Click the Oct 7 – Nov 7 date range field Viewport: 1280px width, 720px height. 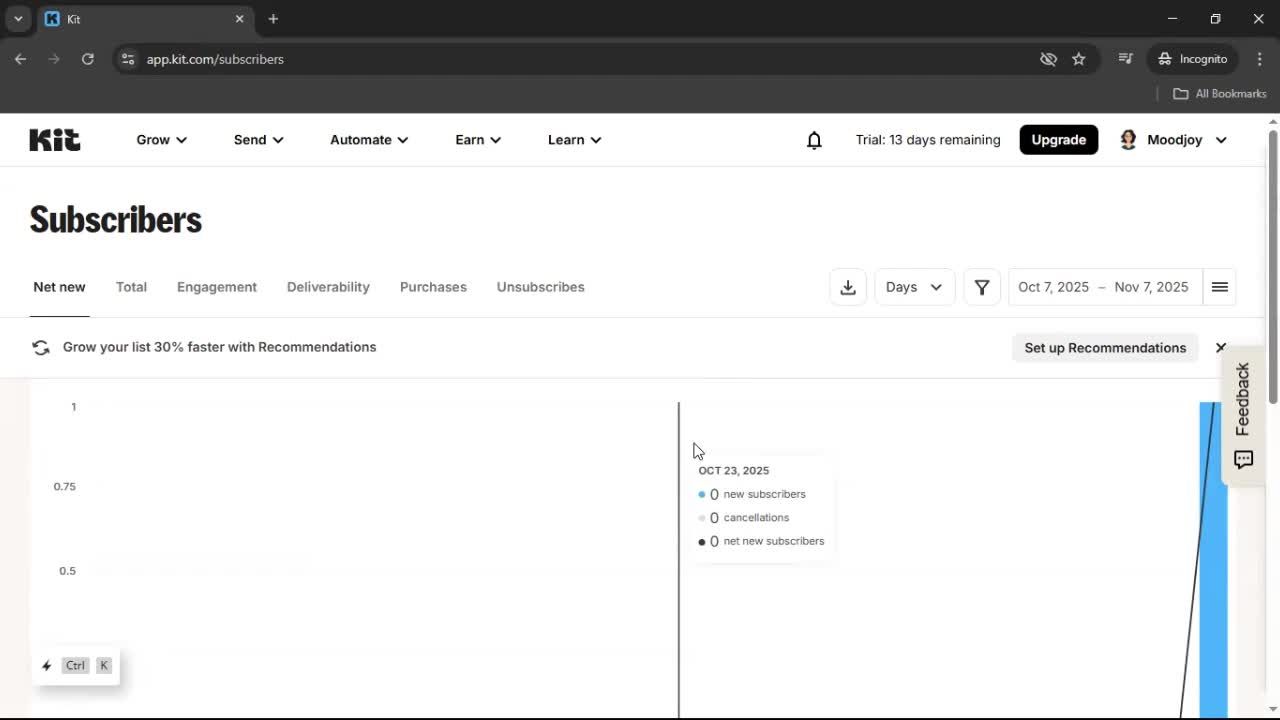point(1102,287)
